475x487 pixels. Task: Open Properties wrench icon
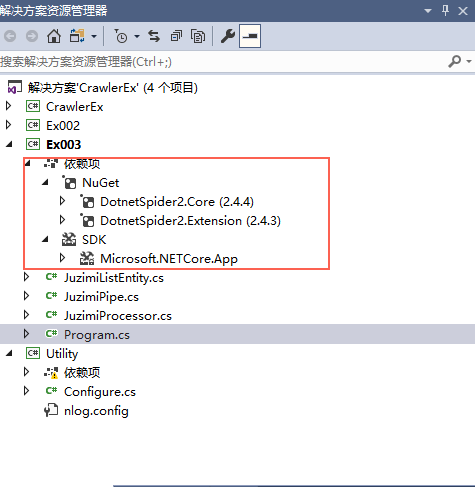pos(228,36)
